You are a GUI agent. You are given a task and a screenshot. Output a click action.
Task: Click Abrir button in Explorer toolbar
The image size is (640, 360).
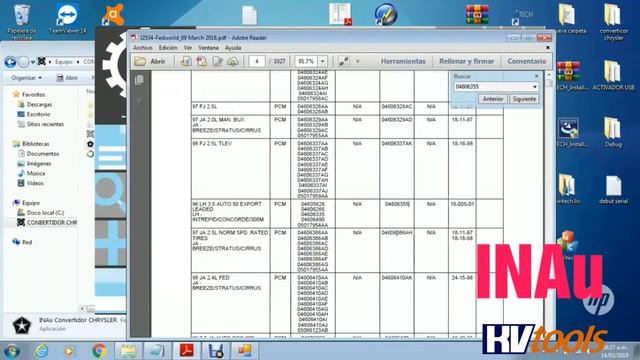[x=67, y=78]
